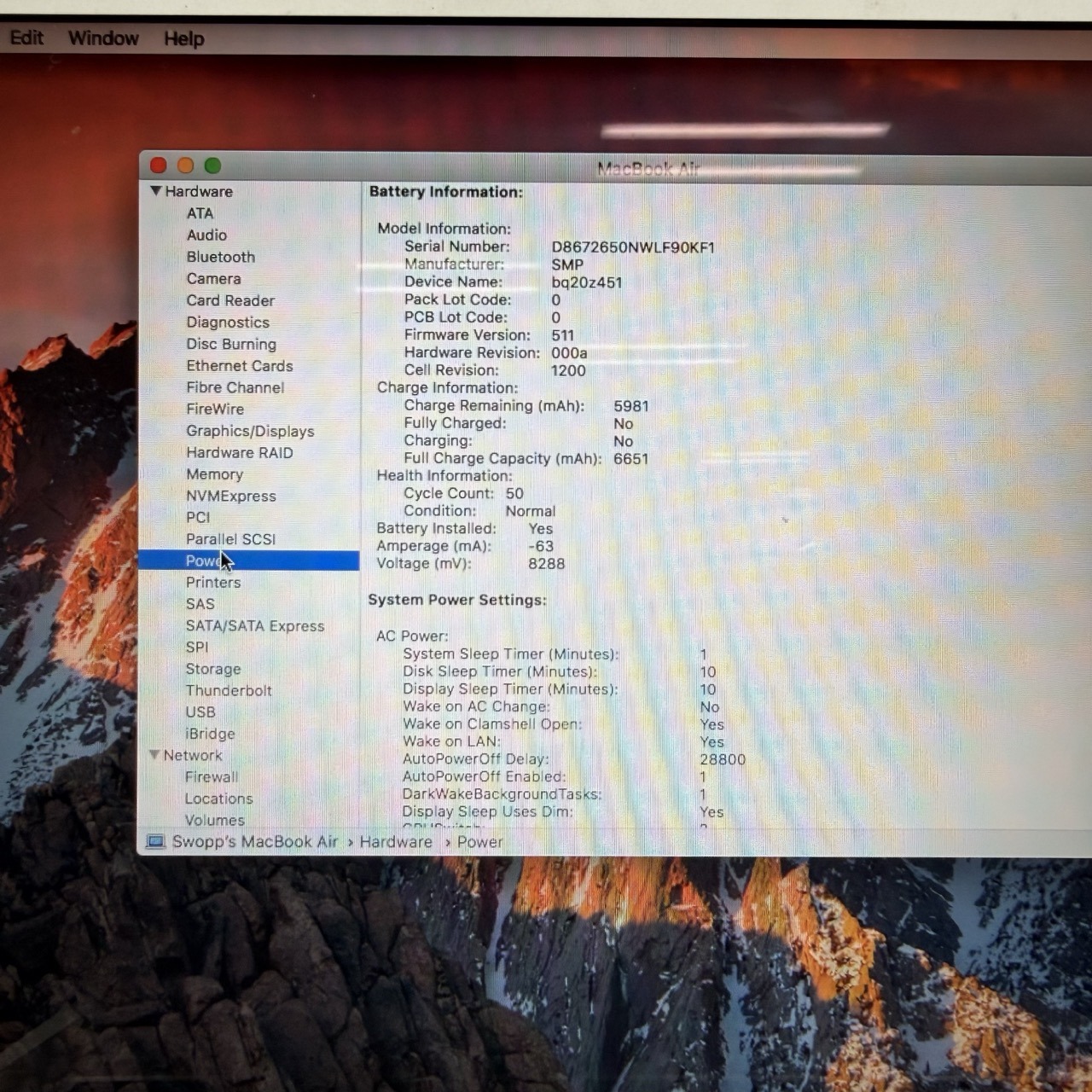This screenshot has width=1092, height=1092.
Task: Select PCI in the sidebar
Action: point(198,518)
